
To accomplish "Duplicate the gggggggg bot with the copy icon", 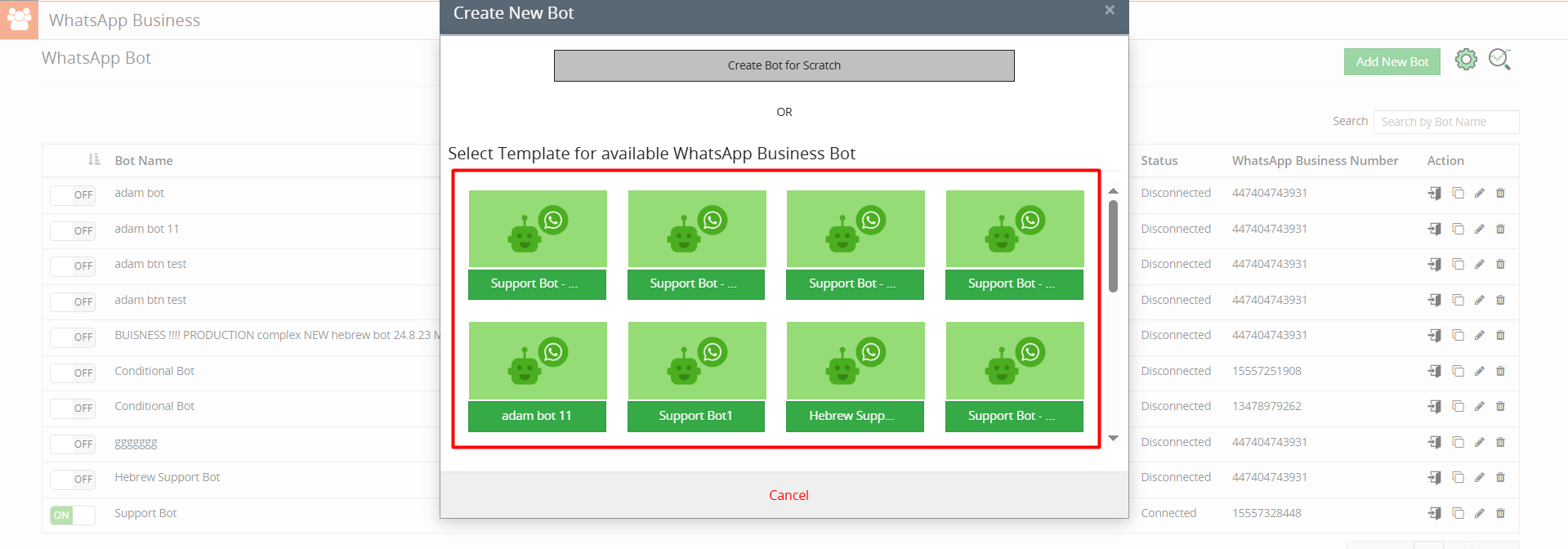I will (x=1458, y=442).
